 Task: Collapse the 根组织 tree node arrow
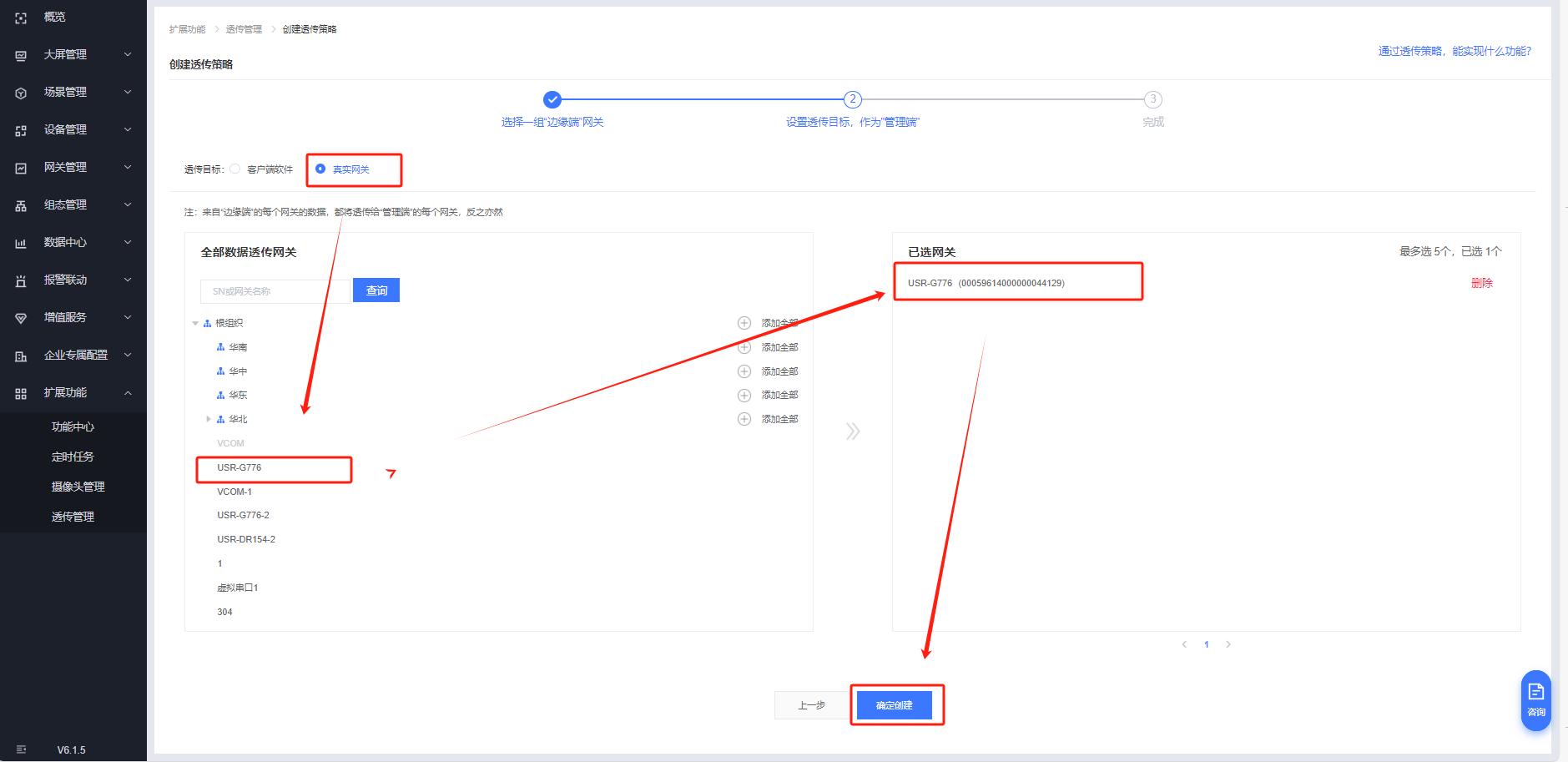point(195,323)
